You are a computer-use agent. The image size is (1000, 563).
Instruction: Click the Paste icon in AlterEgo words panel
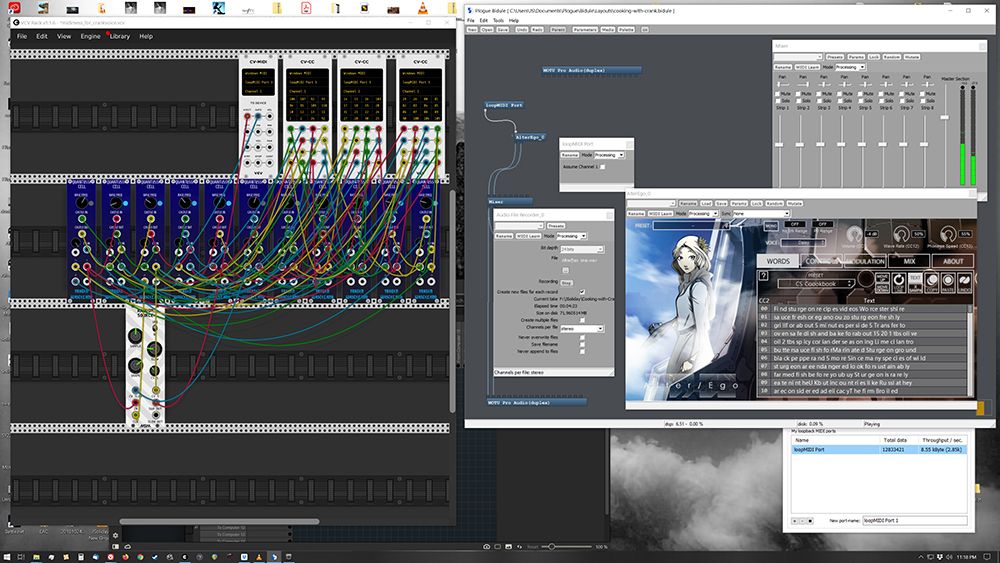click(948, 282)
